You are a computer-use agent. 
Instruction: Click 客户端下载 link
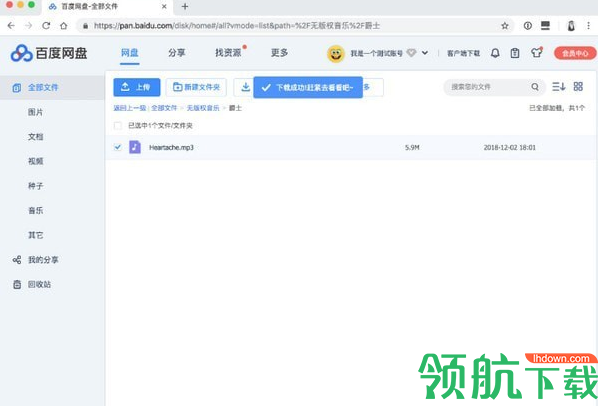(463, 53)
